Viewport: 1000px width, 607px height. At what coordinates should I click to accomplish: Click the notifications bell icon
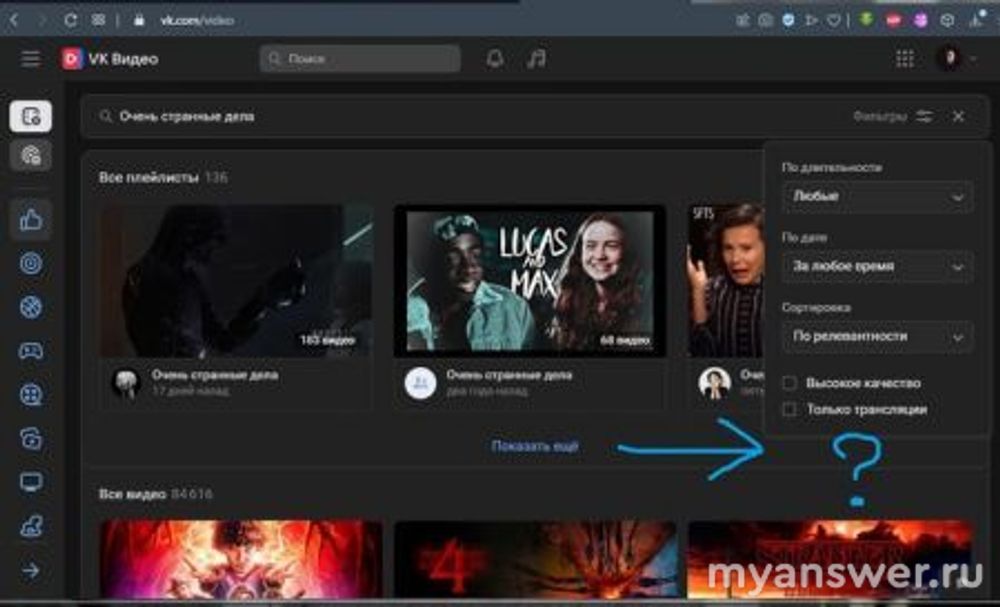pyautogui.click(x=495, y=59)
